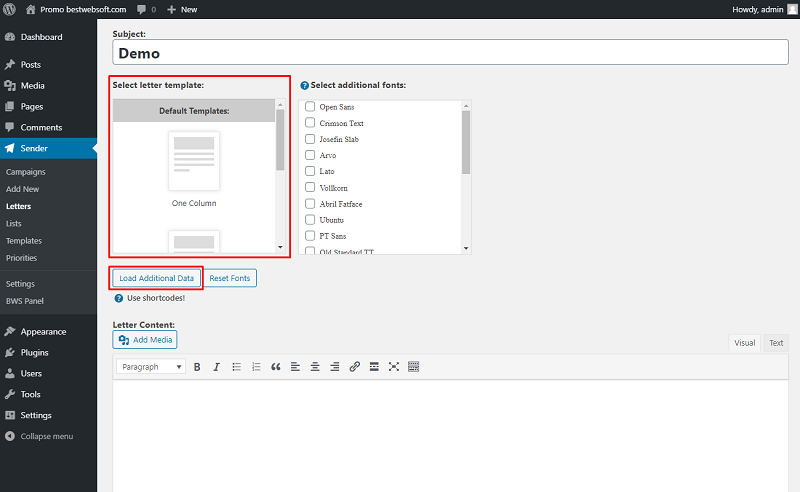Open Priorities submenu item
The width and height of the screenshot is (800, 492).
(x=21, y=258)
